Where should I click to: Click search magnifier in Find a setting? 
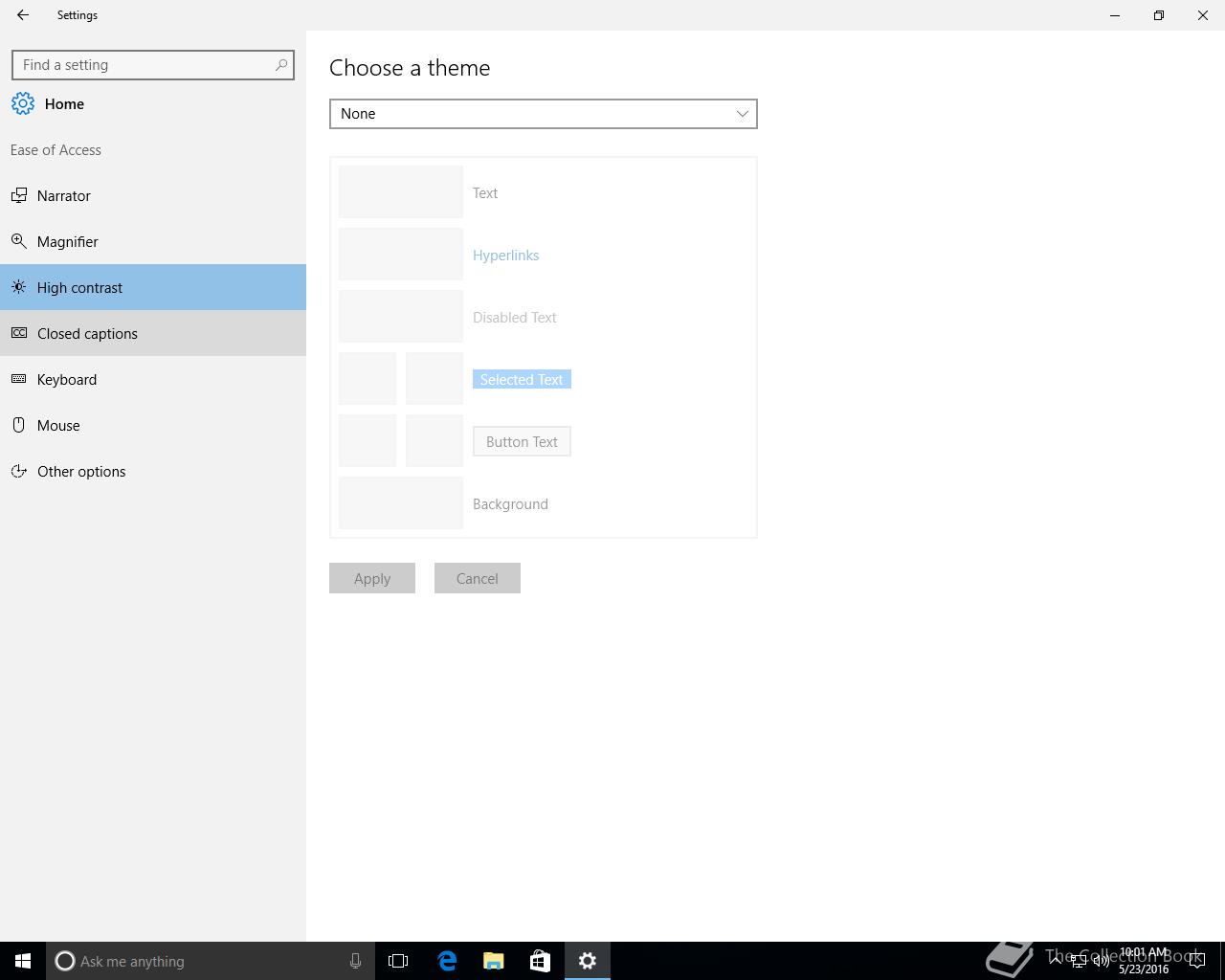281,65
